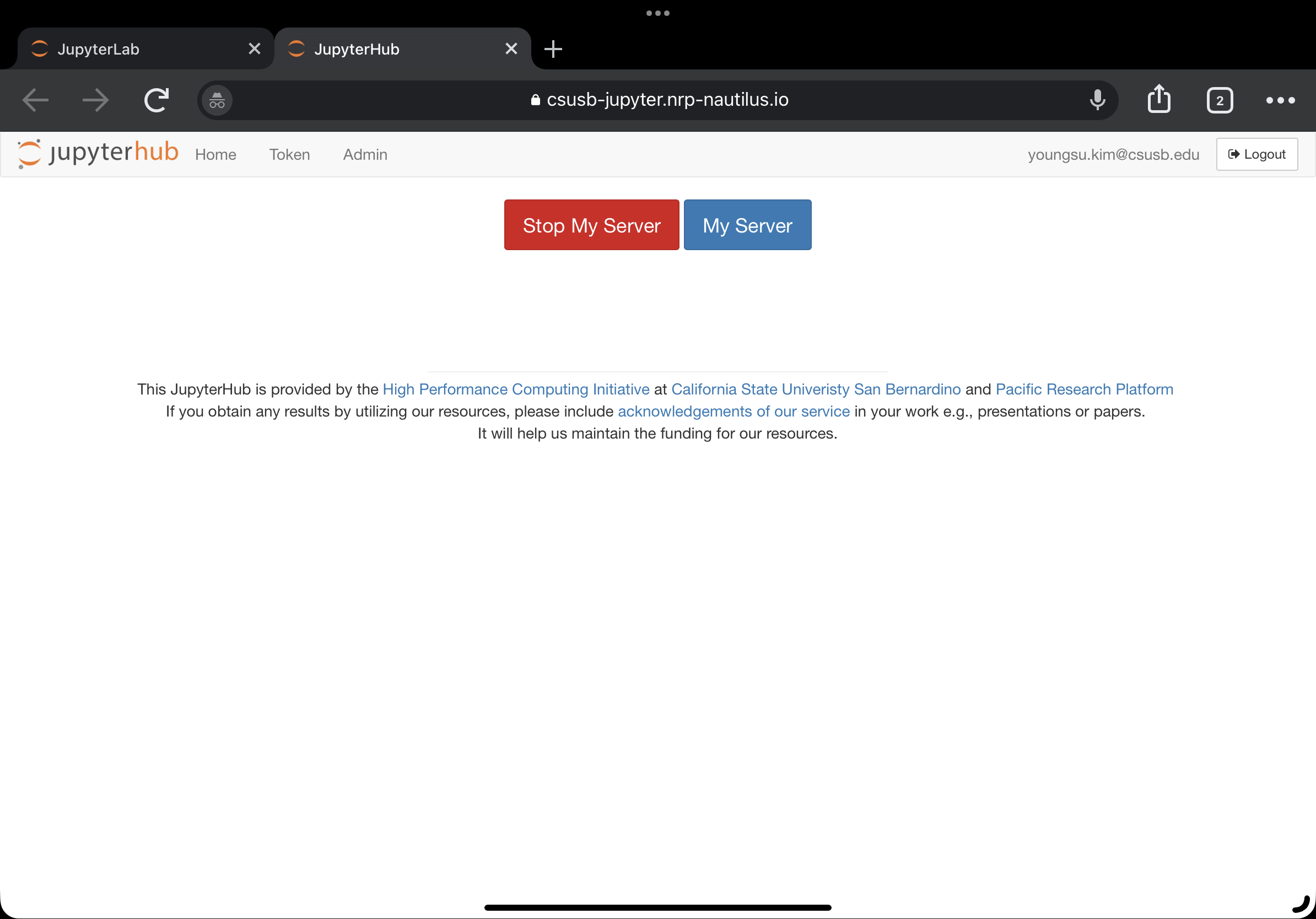Image resolution: width=1316 pixels, height=919 pixels.
Task: Open the Admin nav item
Action: [x=365, y=155]
